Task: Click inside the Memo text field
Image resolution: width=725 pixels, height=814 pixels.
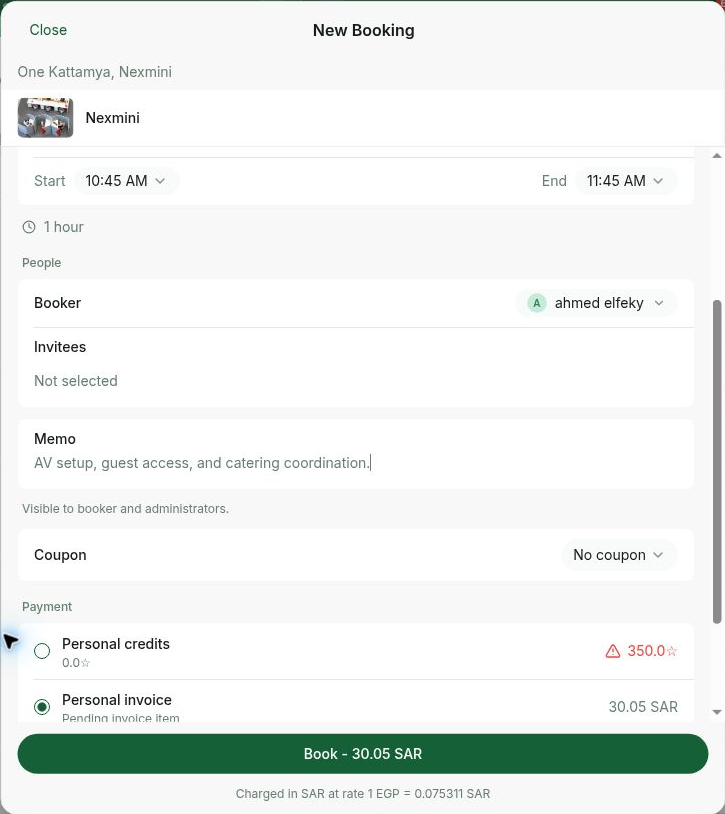Action: tap(356, 463)
